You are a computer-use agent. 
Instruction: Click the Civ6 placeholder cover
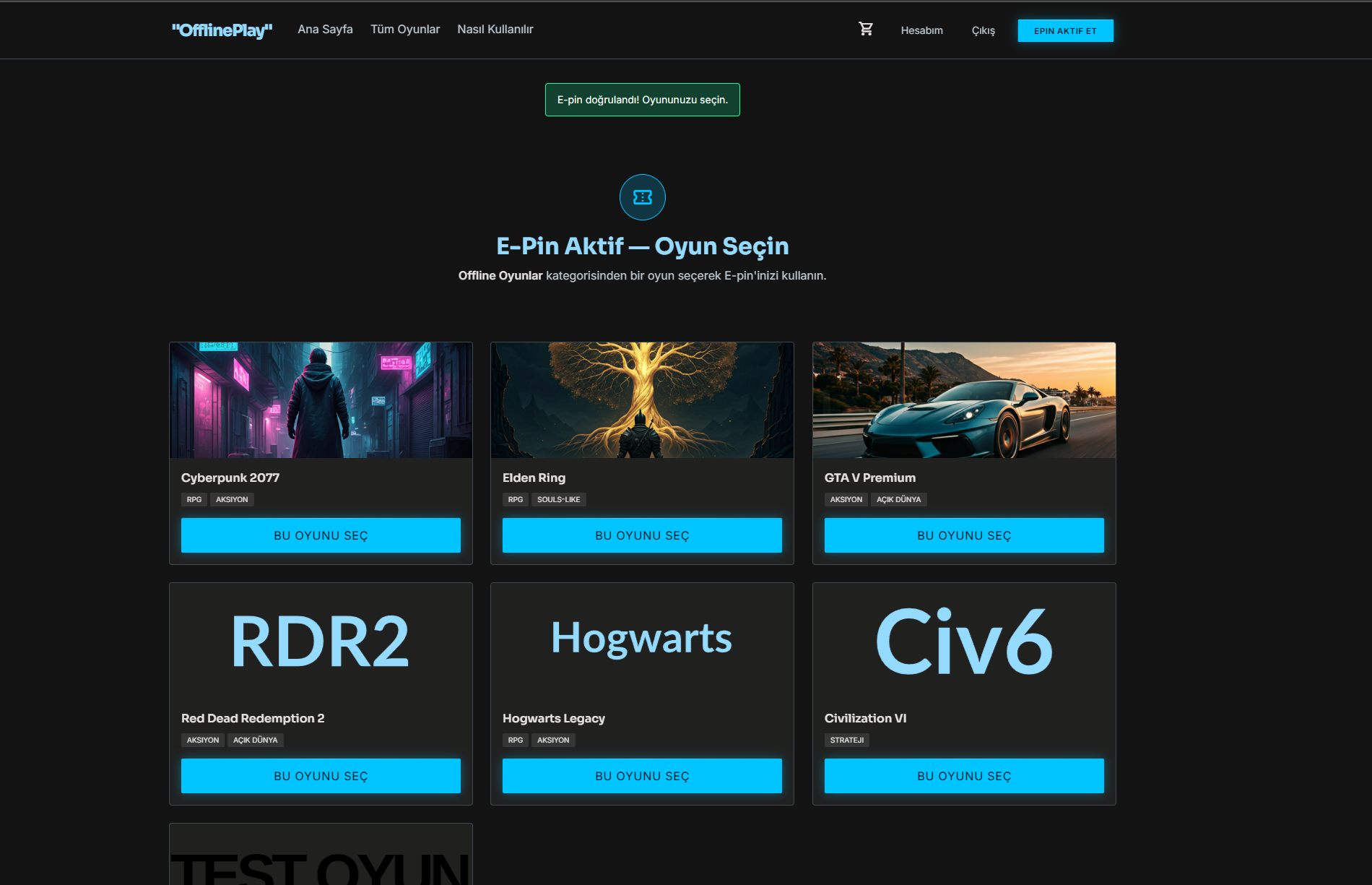964,641
